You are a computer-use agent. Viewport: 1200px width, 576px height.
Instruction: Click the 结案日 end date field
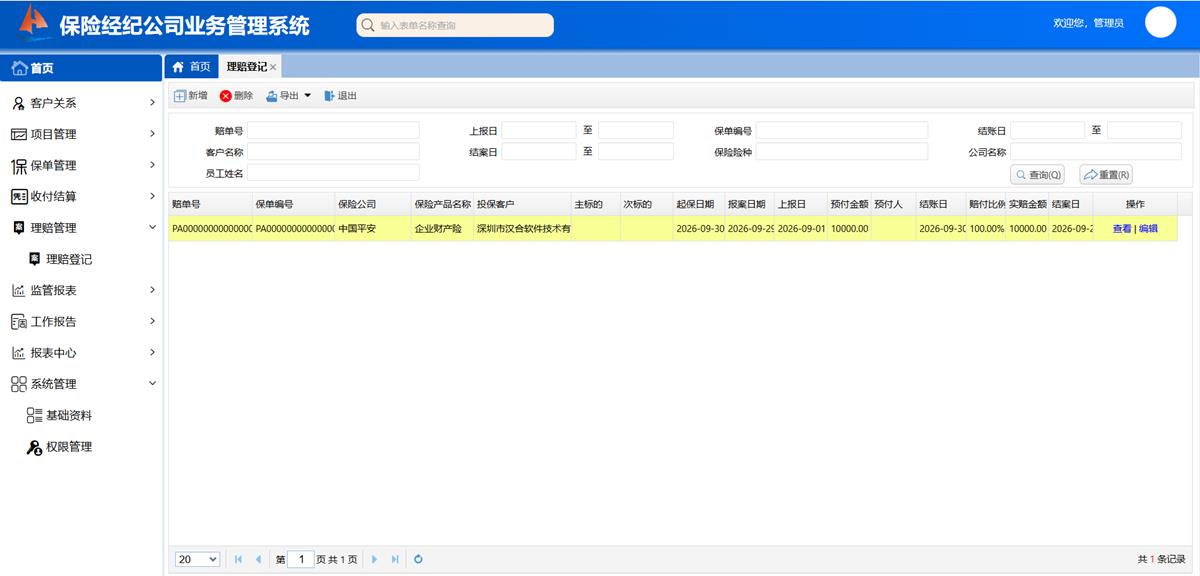[x=636, y=152]
